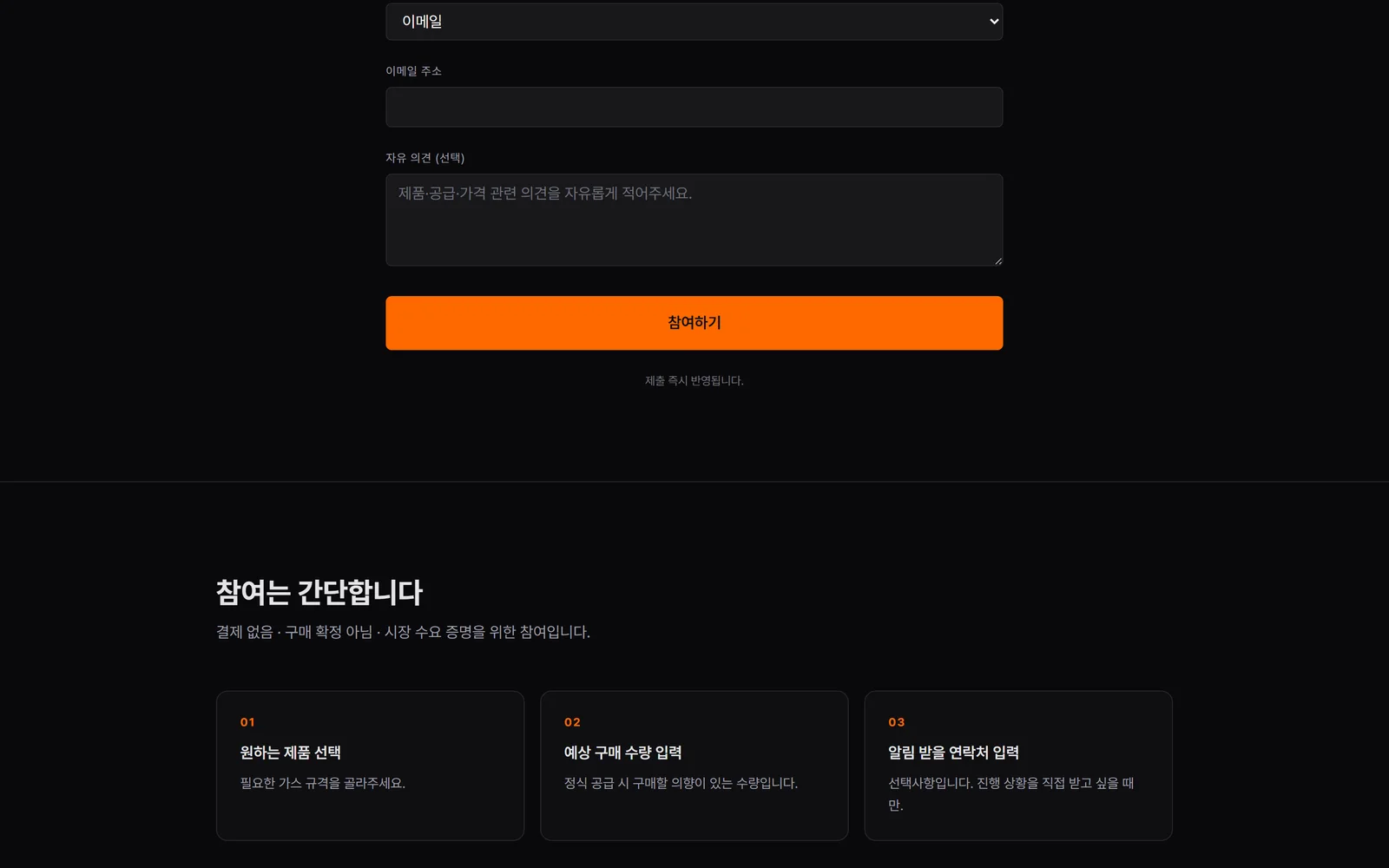Click the 원하는 제품 선택 card title
This screenshot has width=1389, height=868.
pyautogui.click(x=290, y=753)
